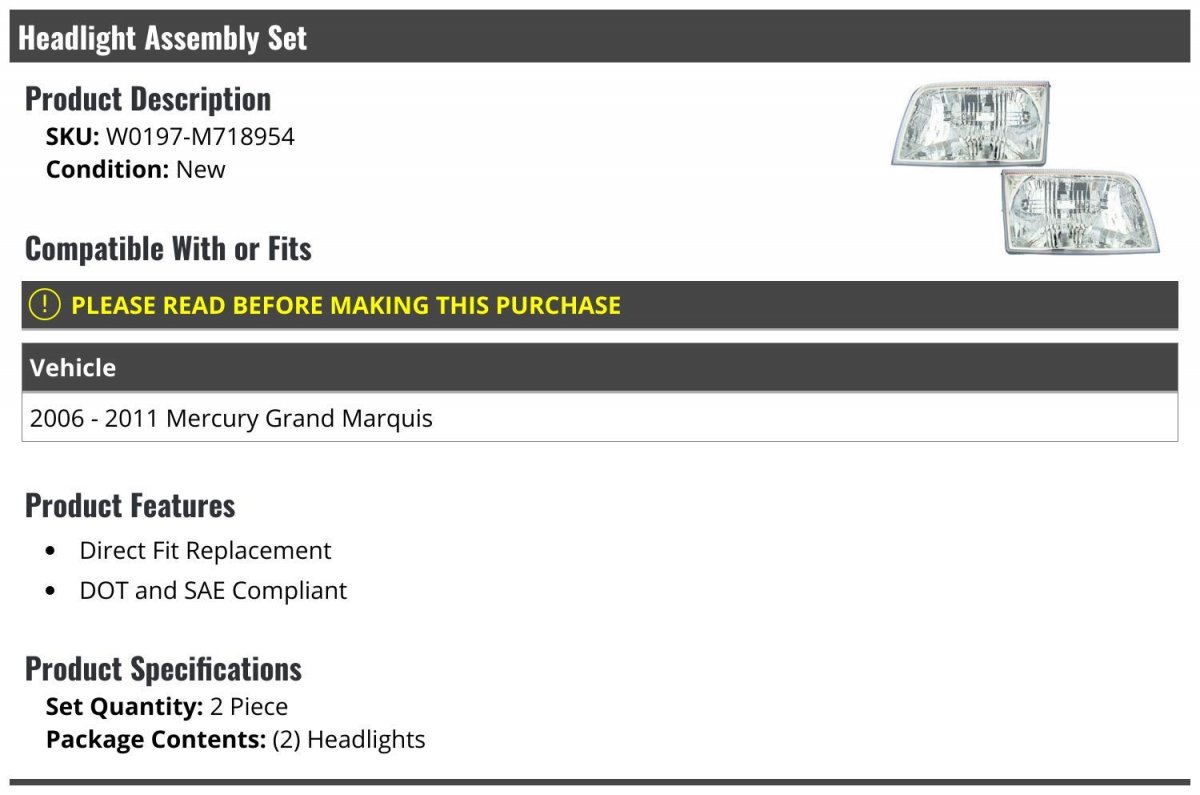Viewport: 1200px width, 795px height.
Task: Open the upper headlight product image
Action: 970,124
